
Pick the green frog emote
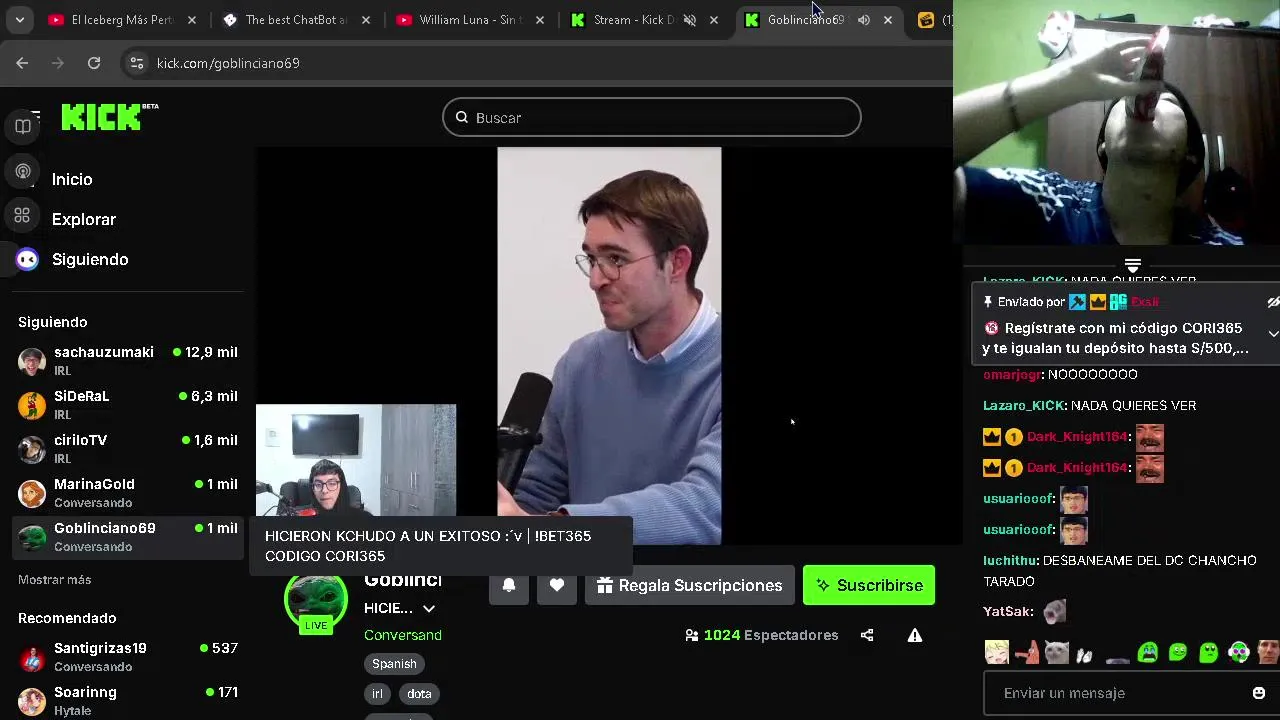coord(1178,653)
